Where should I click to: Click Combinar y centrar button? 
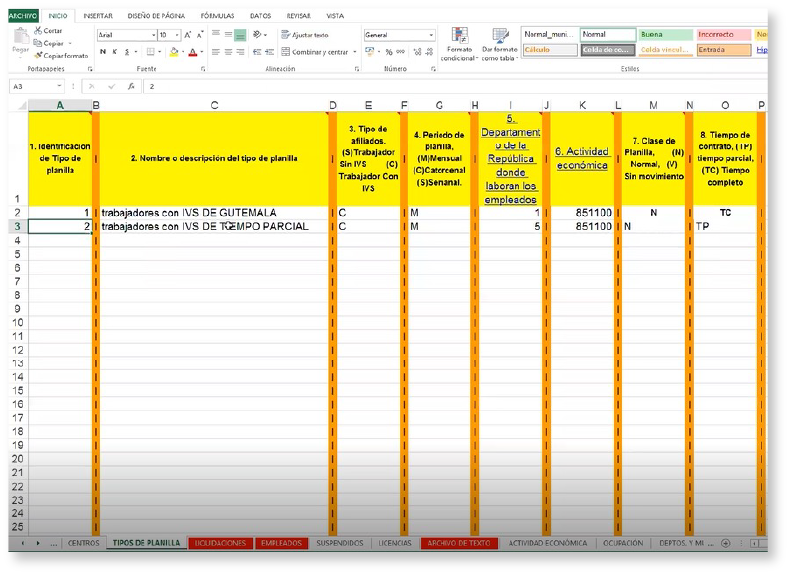(315, 52)
